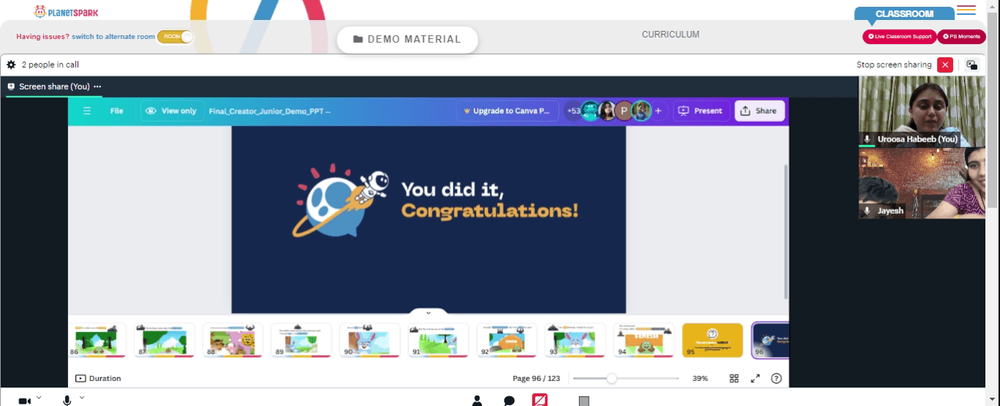Click Upgrade to Canva Pro button
The image size is (1000, 406).
507,111
